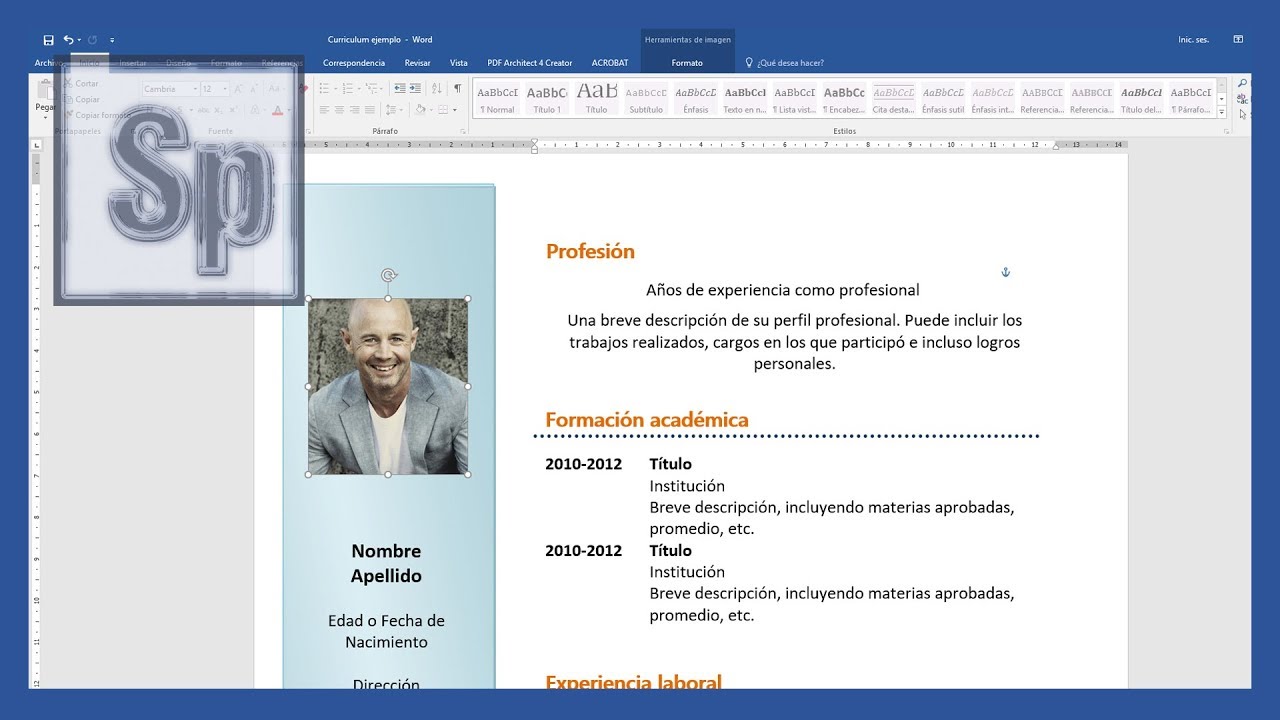Screen dimensions: 1280x720
Task: Center the paragraph text
Action: (x=339, y=110)
